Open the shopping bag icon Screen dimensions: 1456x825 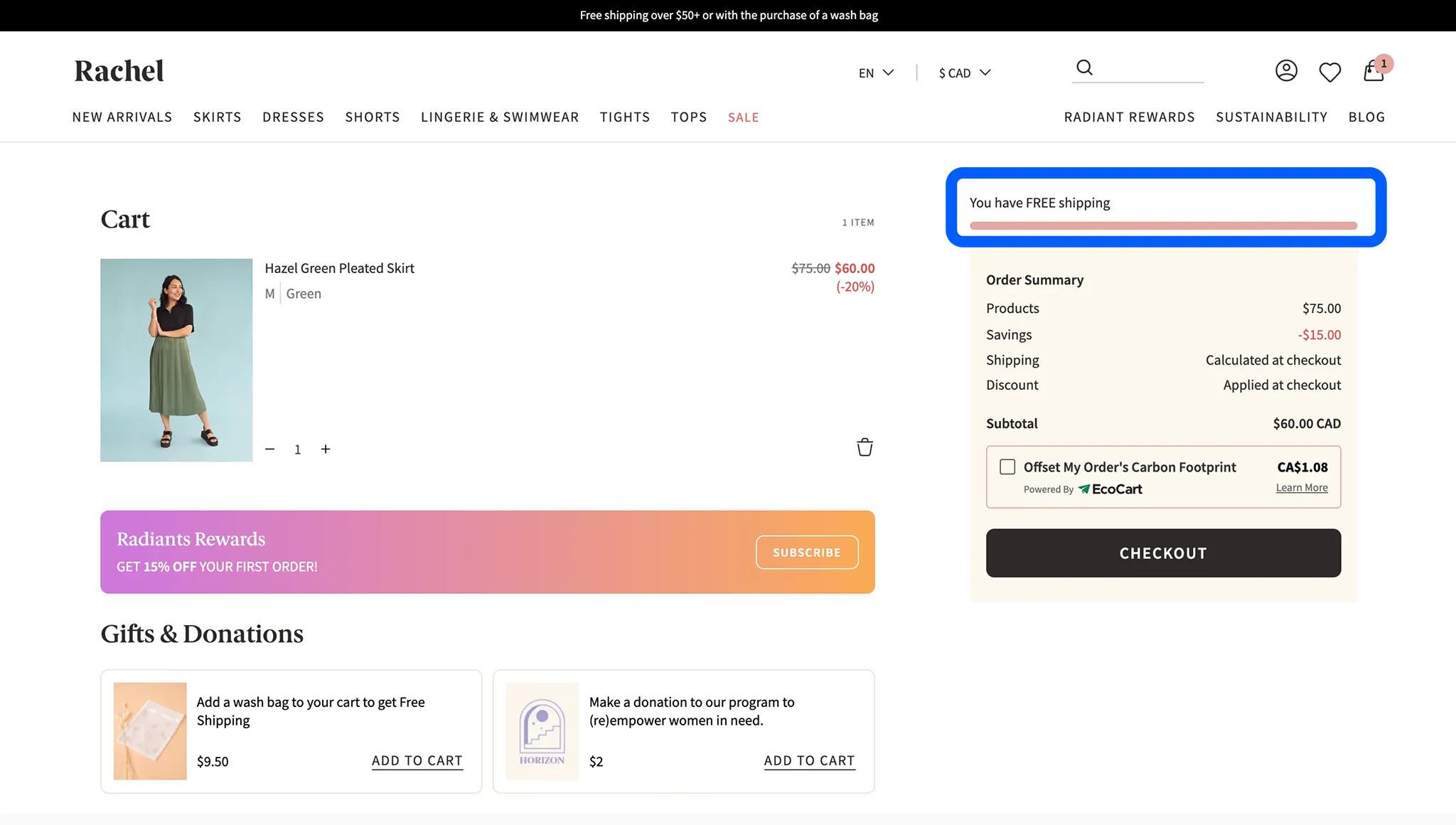pos(1374,71)
